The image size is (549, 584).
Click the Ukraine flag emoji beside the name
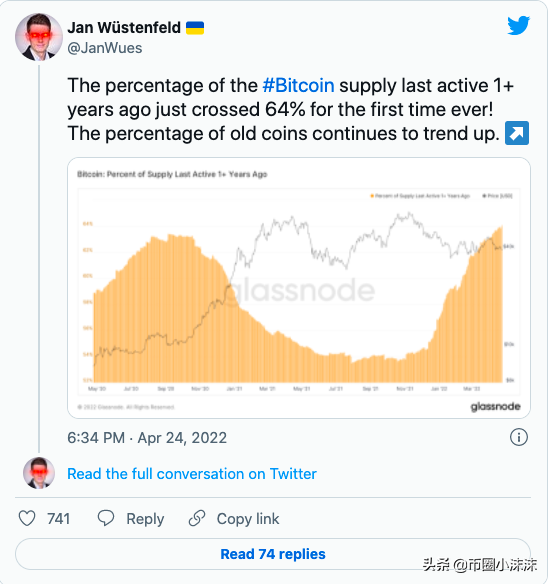[195, 28]
